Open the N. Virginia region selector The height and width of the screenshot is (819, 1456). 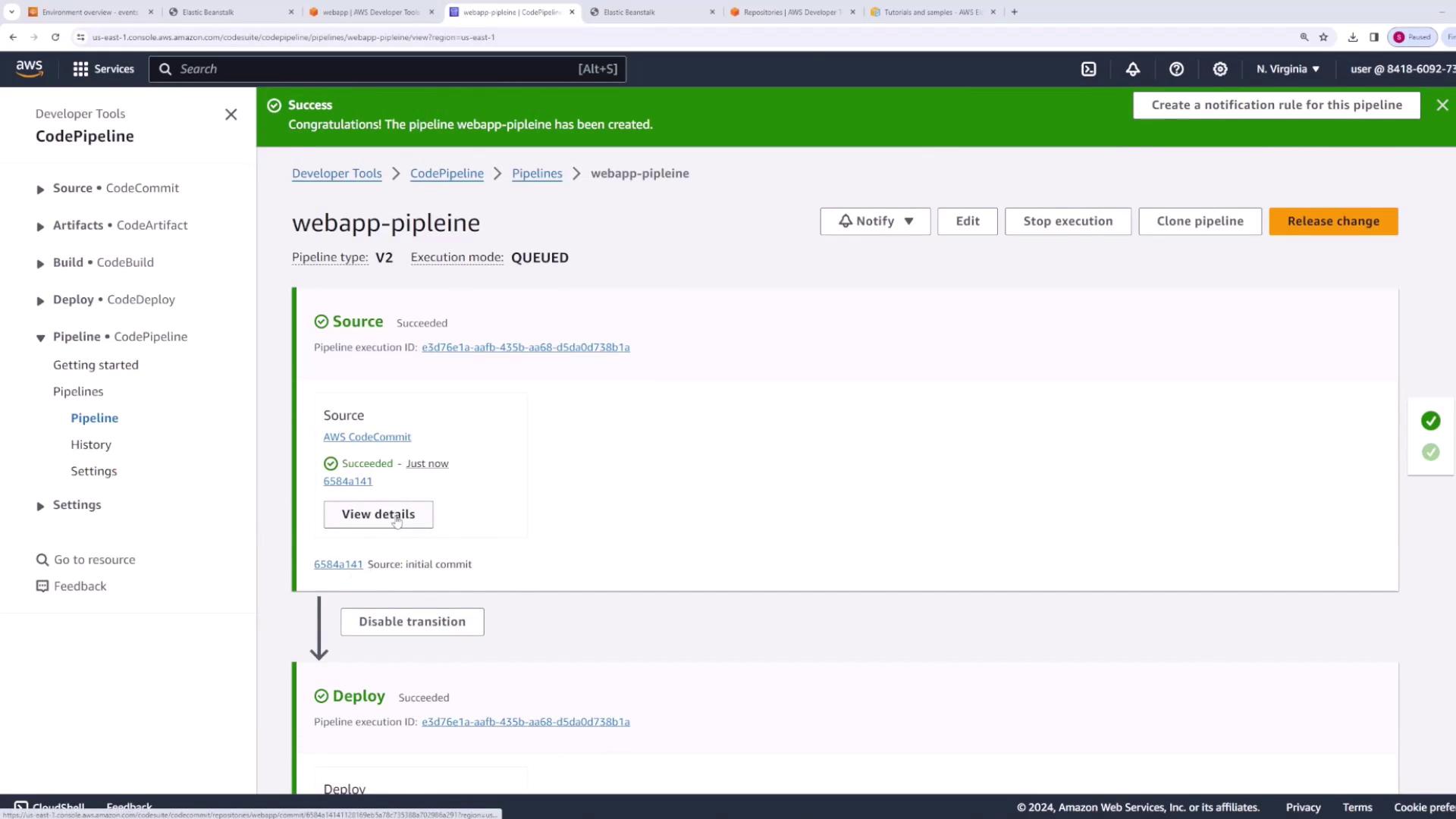pos(1288,69)
